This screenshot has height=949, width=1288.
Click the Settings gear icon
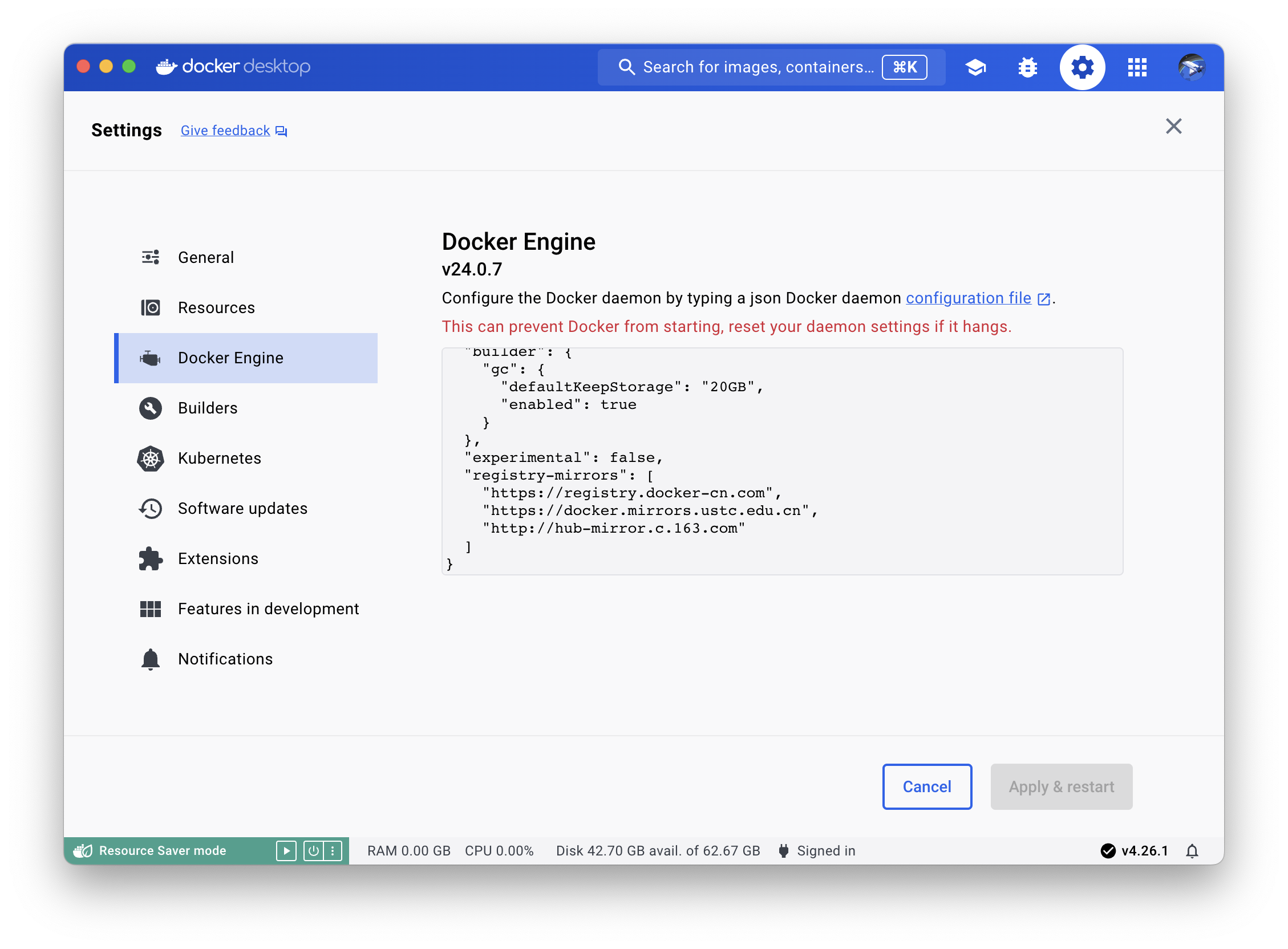pyautogui.click(x=1082, y=67)
